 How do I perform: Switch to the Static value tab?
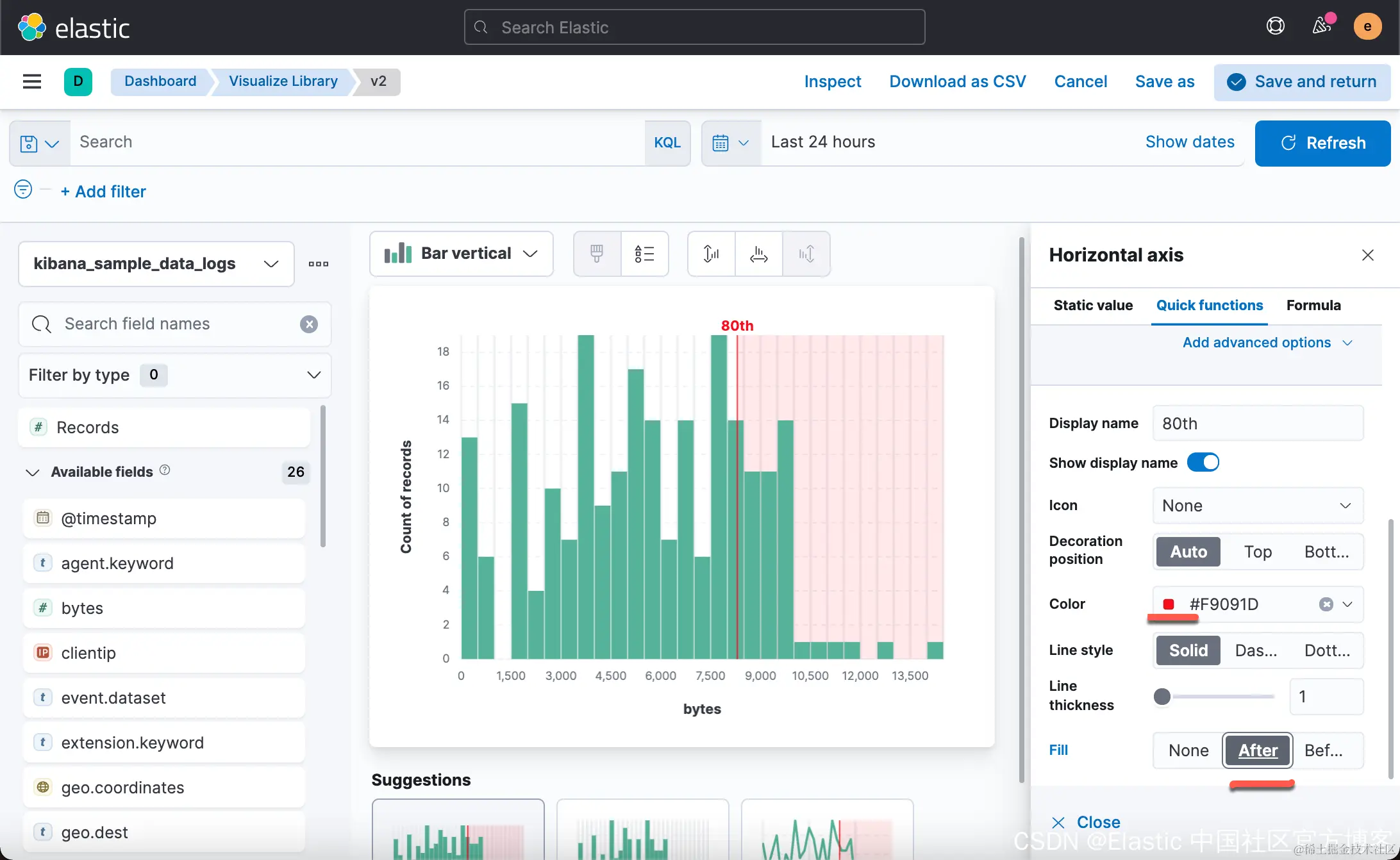click(x=1093, y=306)
